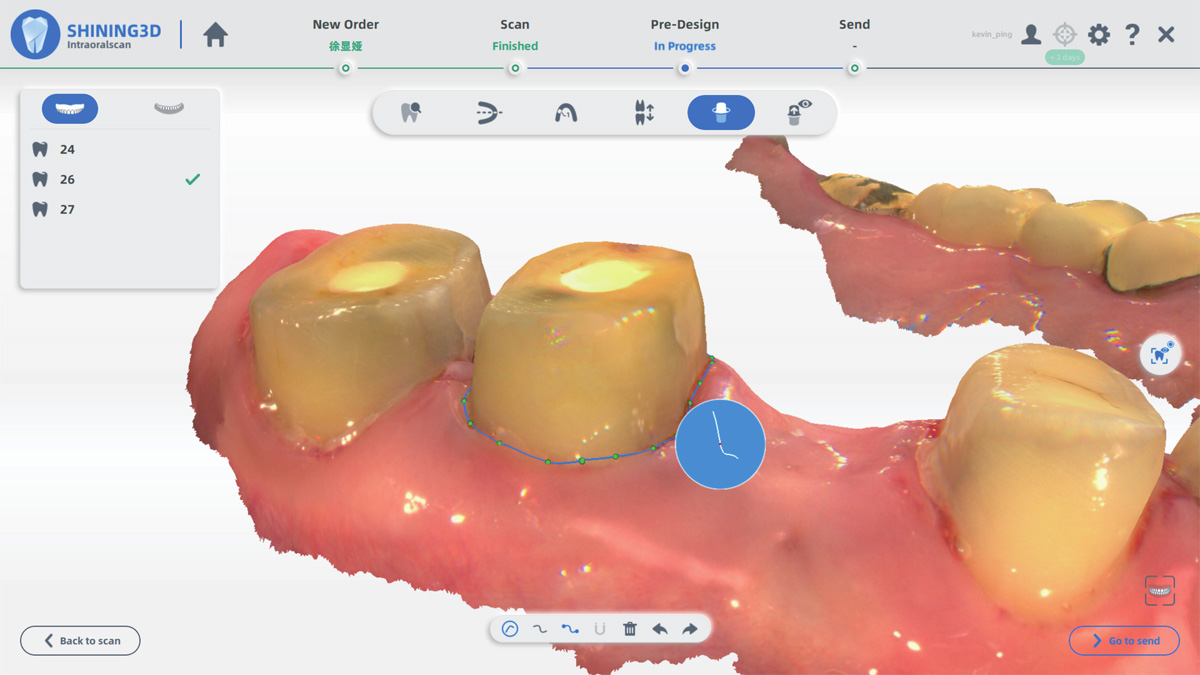Delete the margin line with trash icon
The image size is (1200, 675).
[x=630, y=629]
